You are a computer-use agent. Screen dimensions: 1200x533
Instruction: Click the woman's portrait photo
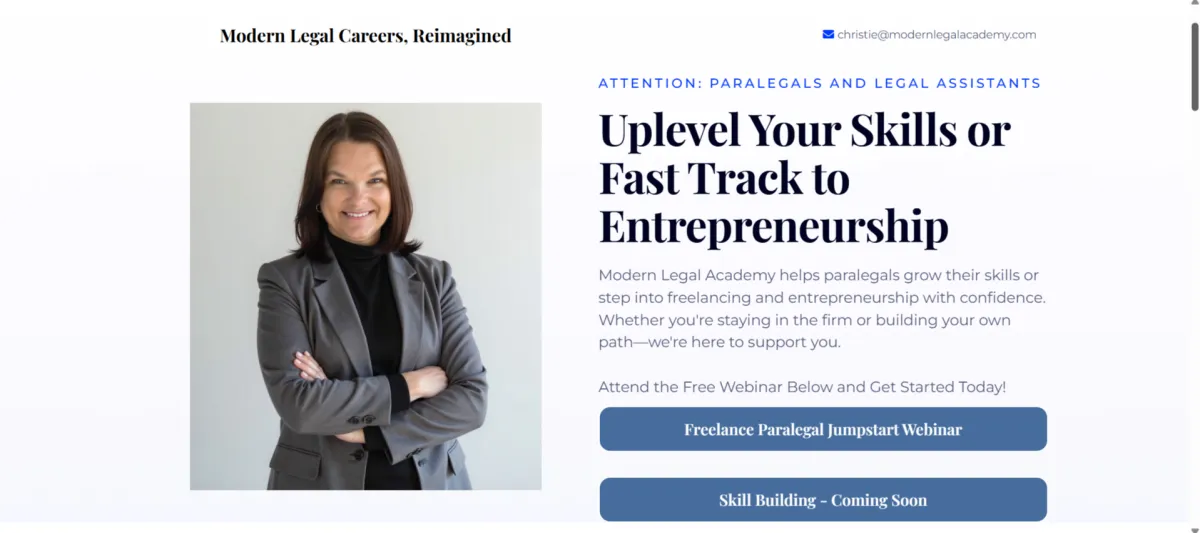coord(365,296)
